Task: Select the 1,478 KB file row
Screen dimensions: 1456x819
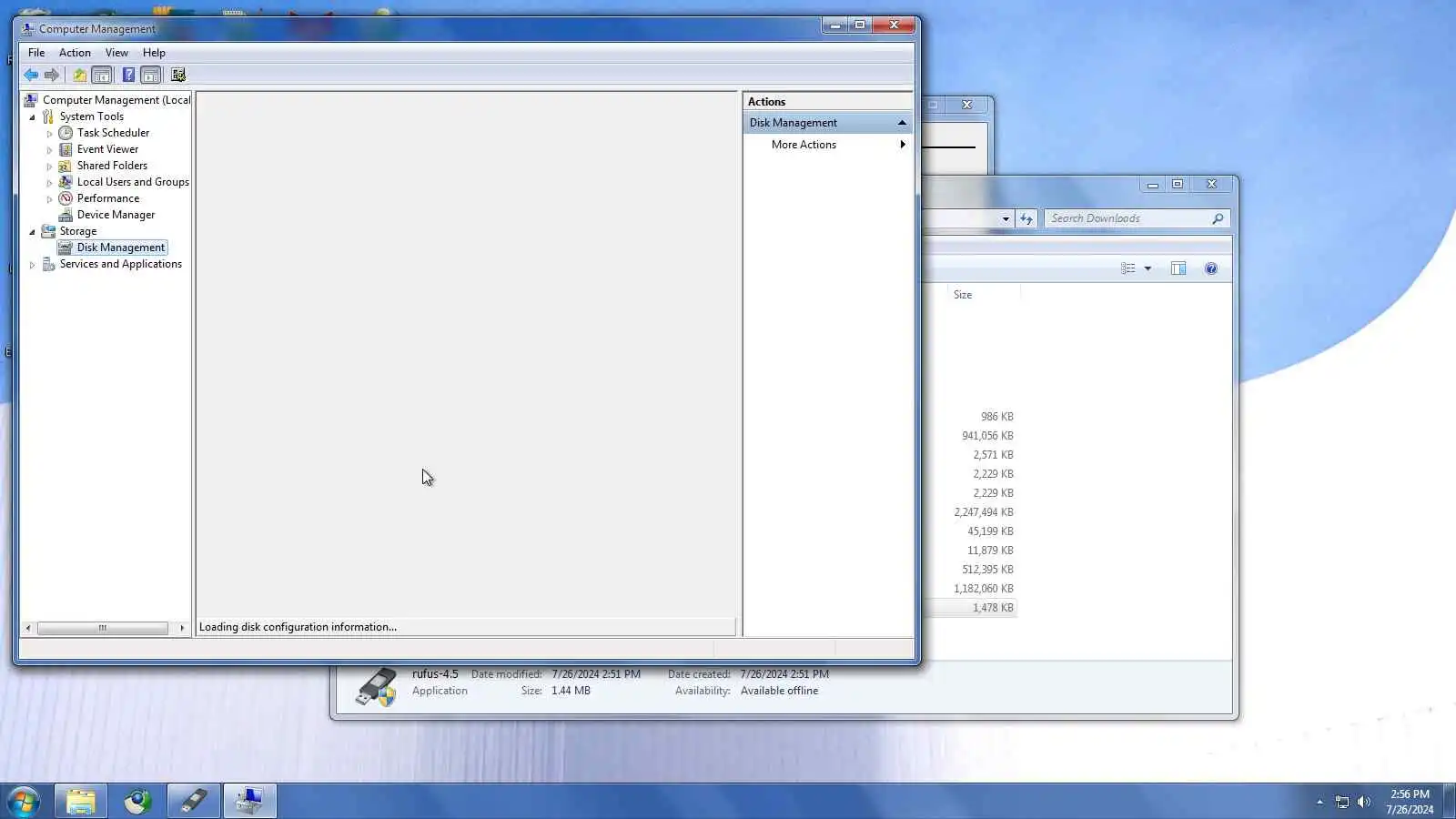Action: [x=970, y=608]
